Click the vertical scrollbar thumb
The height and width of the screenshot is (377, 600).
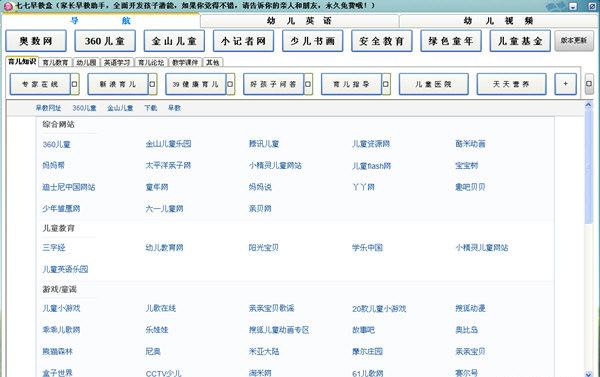(589, 166)
